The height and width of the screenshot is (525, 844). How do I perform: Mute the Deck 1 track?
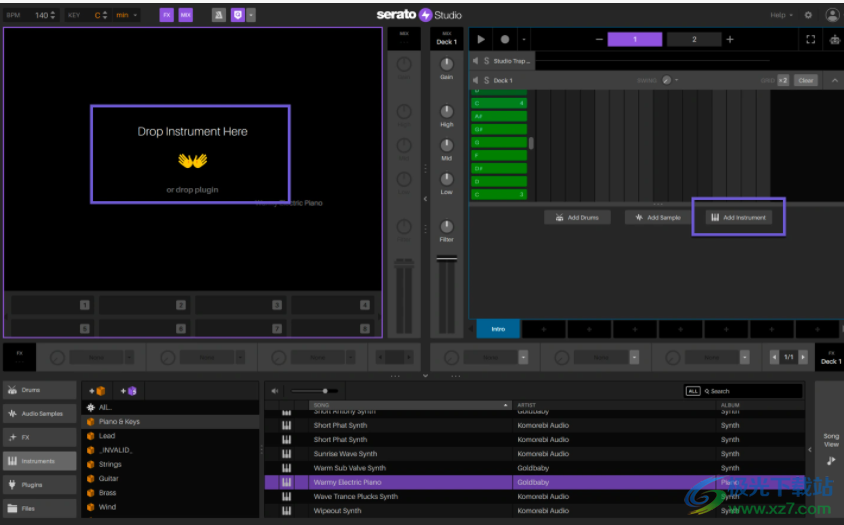tap(475, 80)
